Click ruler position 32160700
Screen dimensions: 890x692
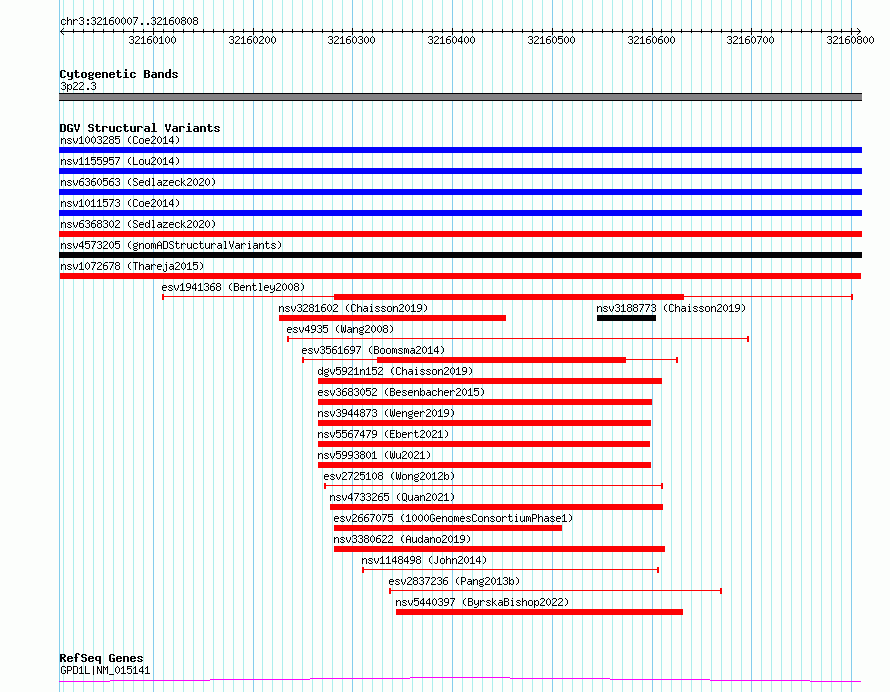pyautogui.click(x=750, y=40)
